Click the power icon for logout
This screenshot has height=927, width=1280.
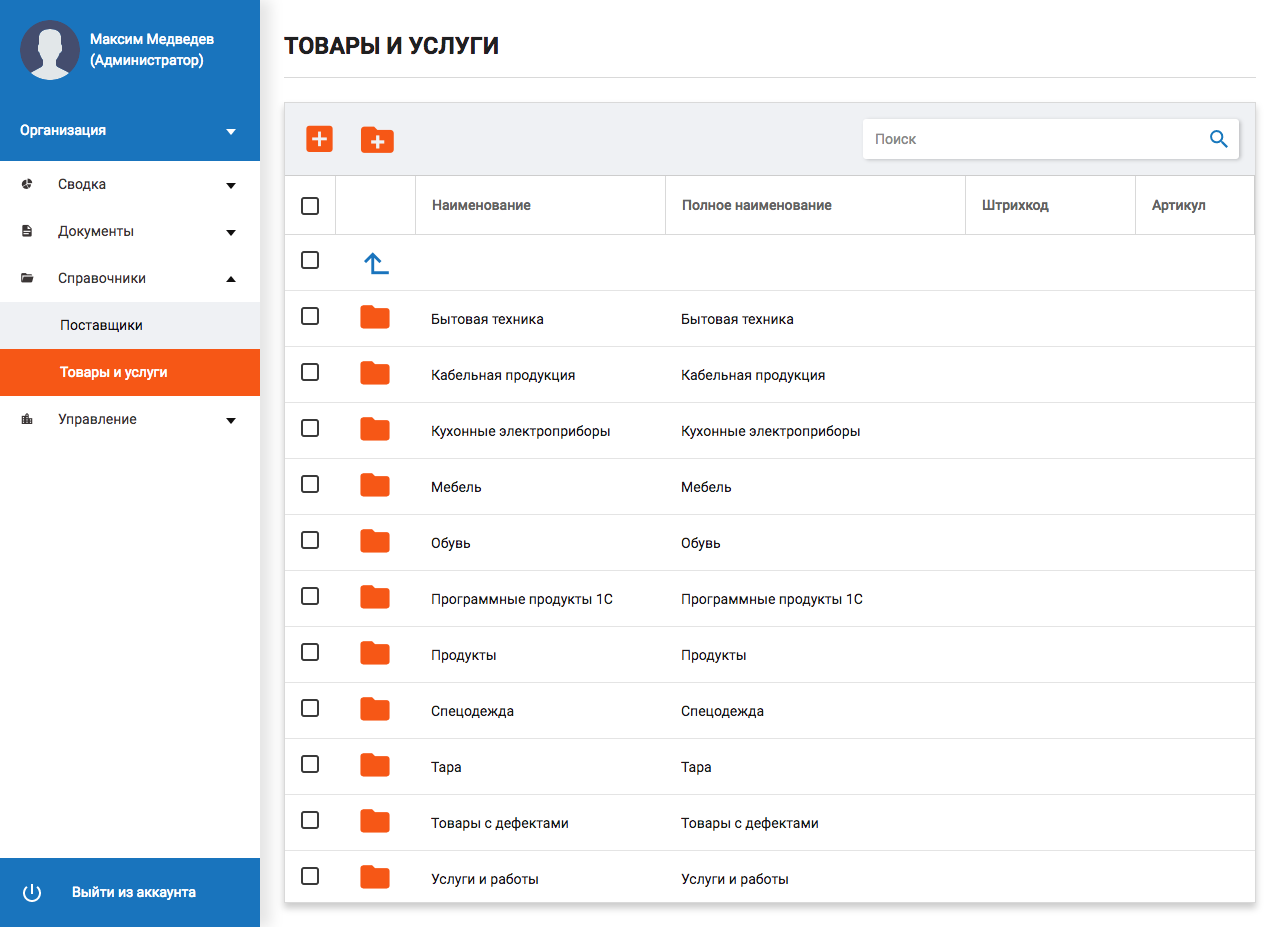click(32, 893)
